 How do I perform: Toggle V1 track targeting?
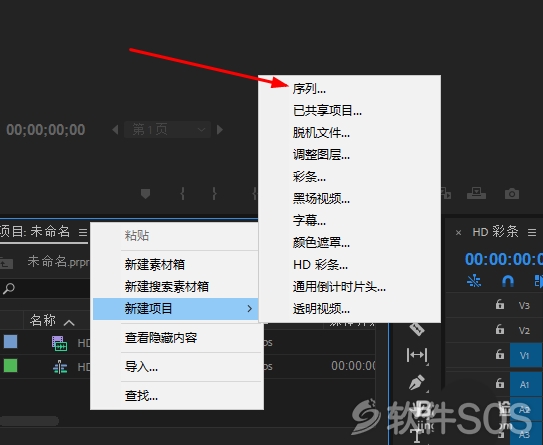tap(524, 355)
